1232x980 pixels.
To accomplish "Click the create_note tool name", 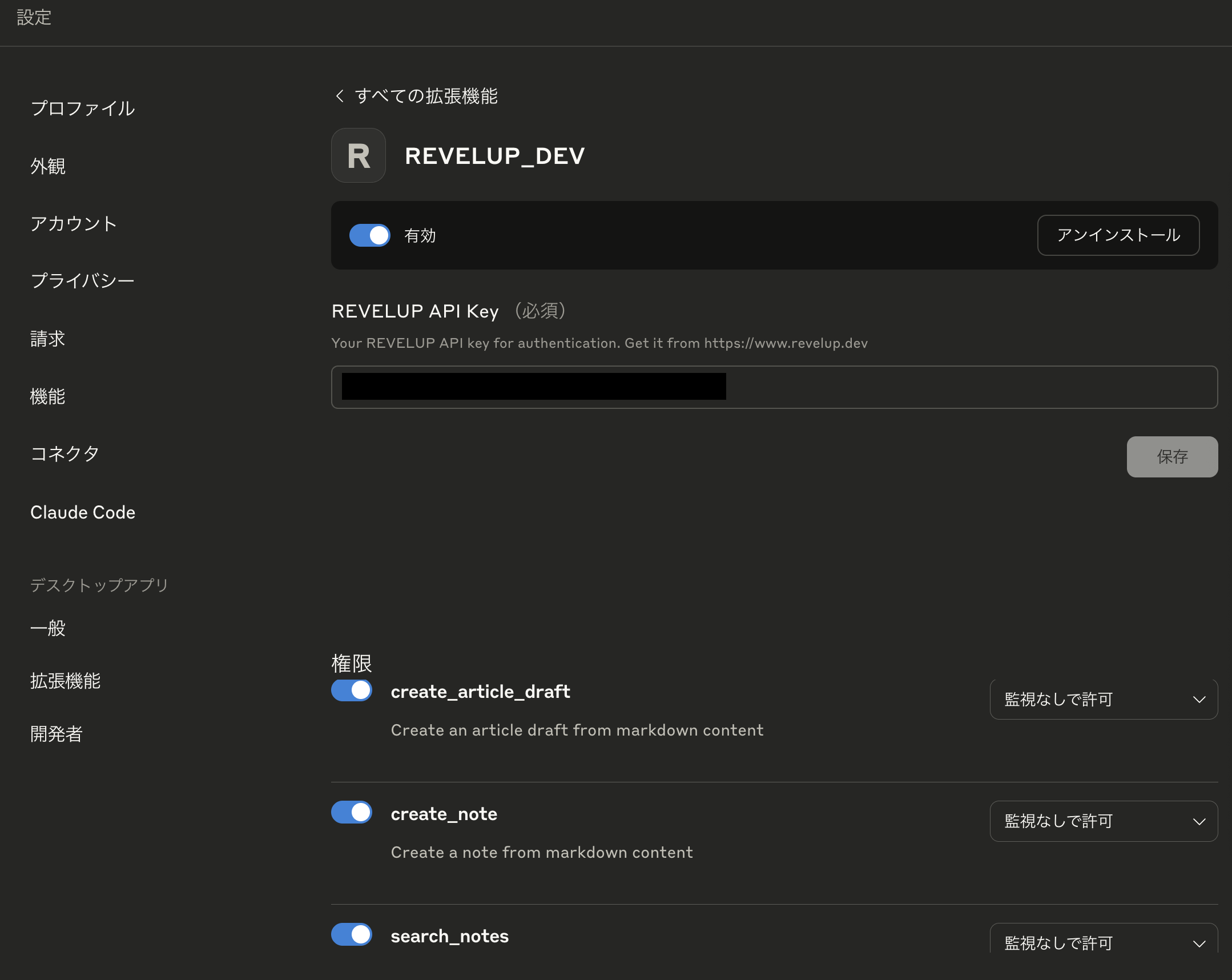I will click(444, 814).
